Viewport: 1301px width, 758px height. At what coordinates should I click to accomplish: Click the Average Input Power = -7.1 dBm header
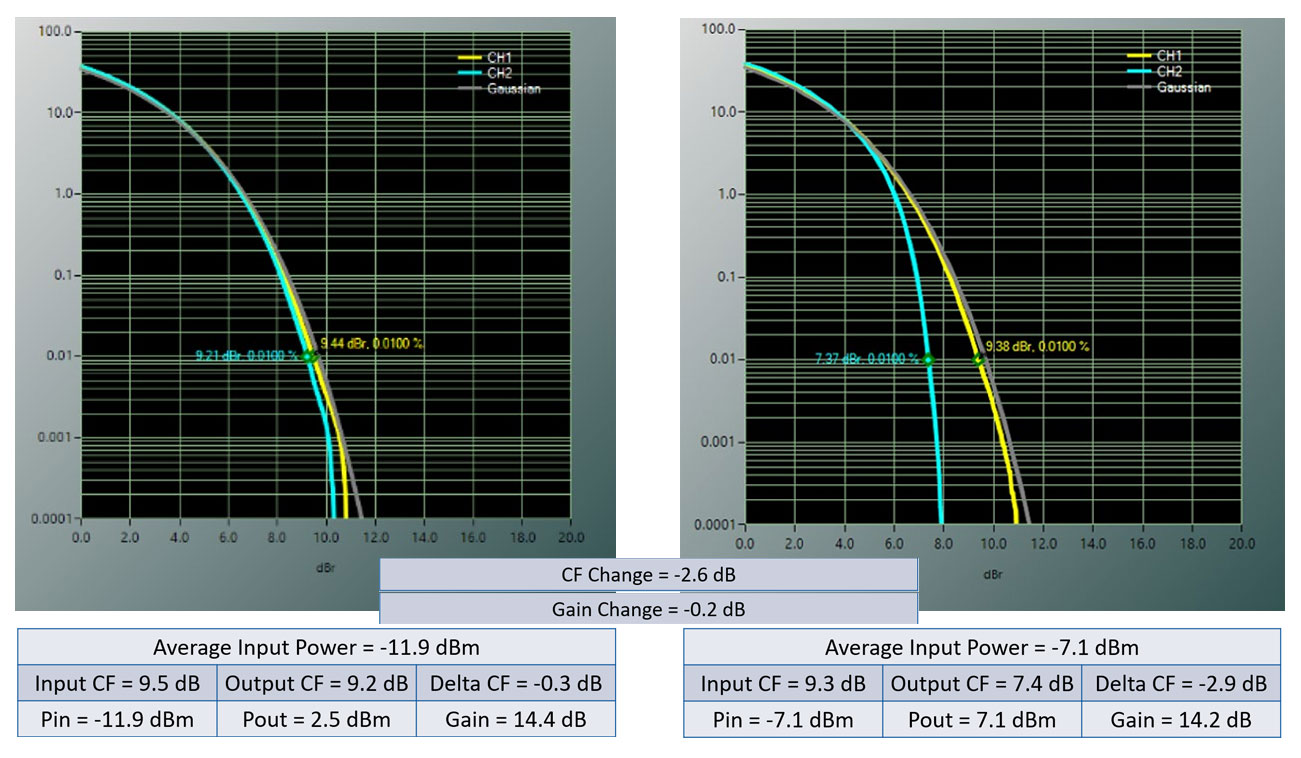tap(981, 647)
